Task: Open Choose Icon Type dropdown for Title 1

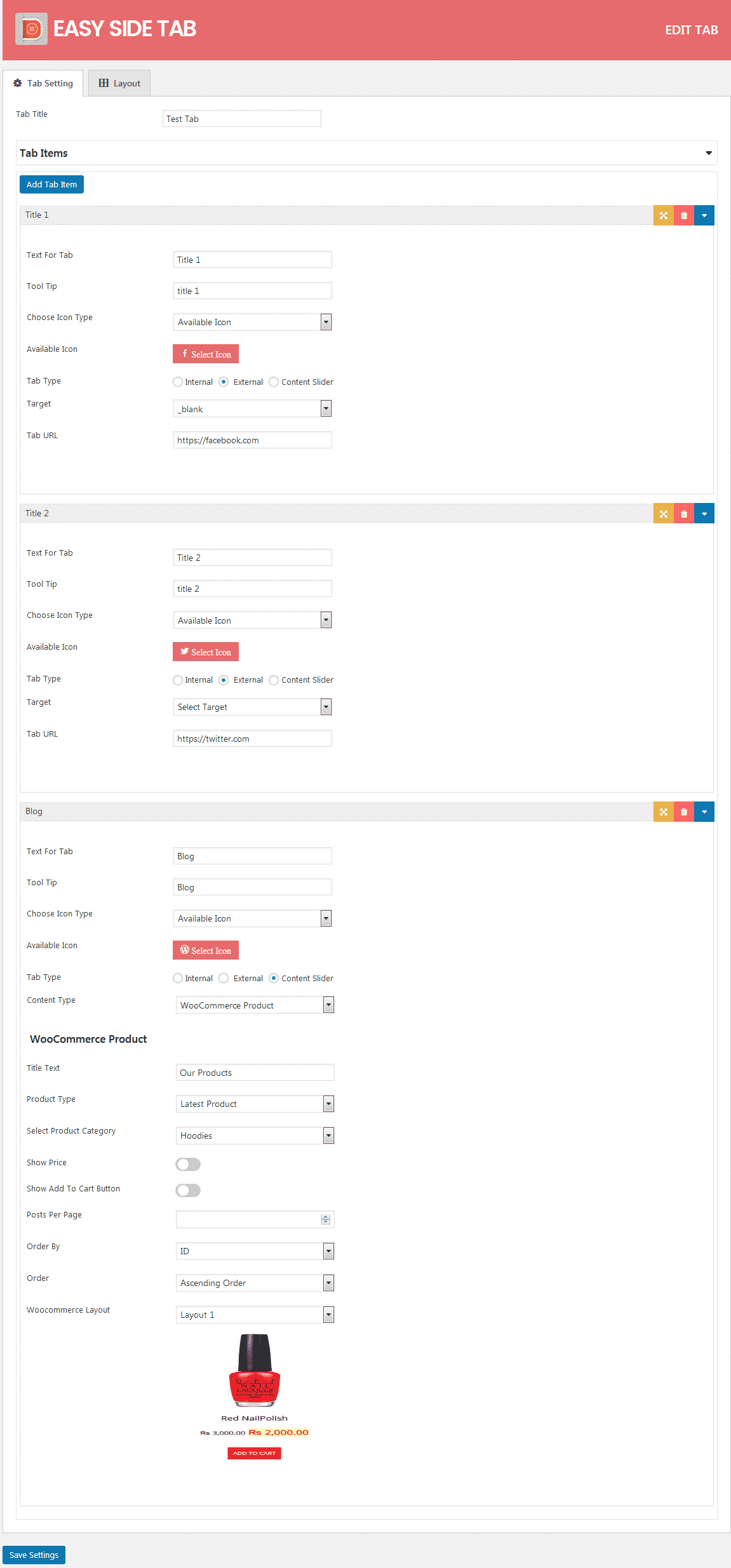Action: (x=252, y=322)
